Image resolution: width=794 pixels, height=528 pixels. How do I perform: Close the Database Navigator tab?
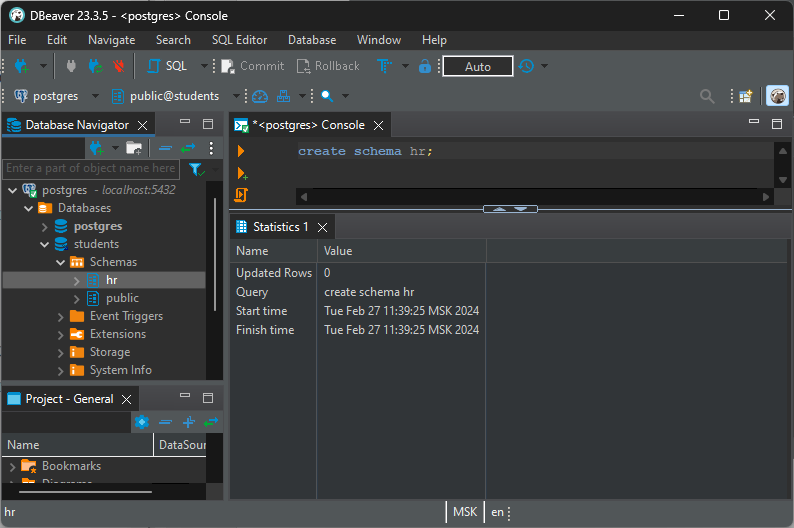pos(143,126)
